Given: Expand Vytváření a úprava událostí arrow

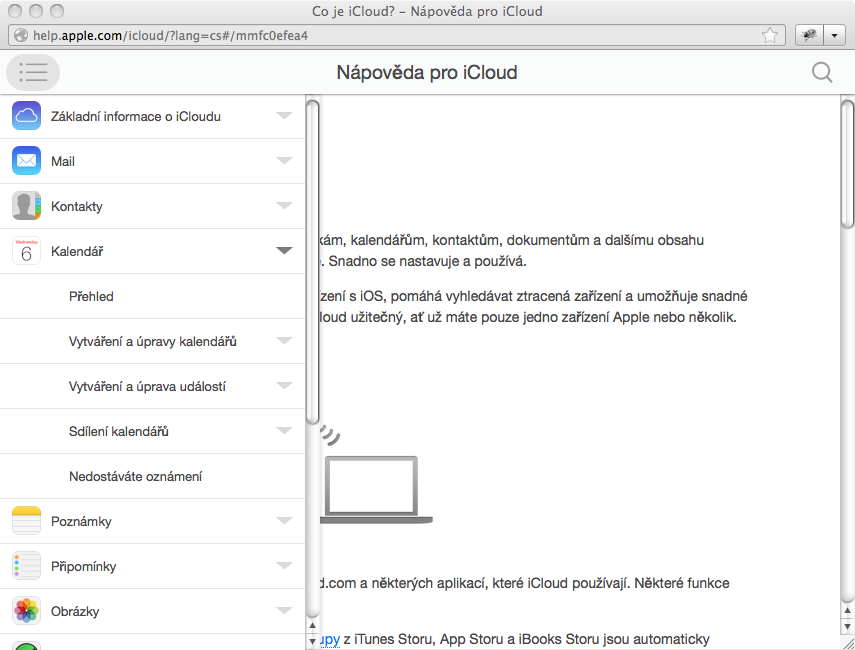Looking at the screenshot, I should click(x=284, y=386).
